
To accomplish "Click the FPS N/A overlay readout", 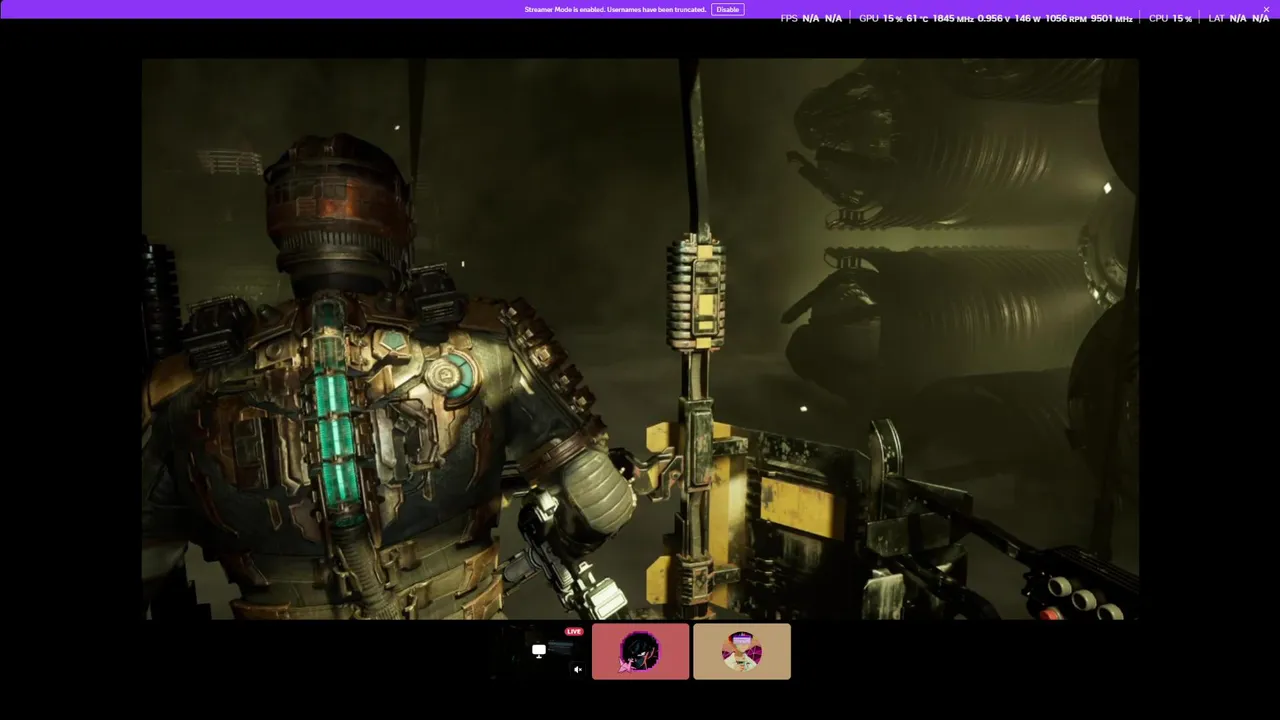I will pyautogui.click(x=811, y=18).
